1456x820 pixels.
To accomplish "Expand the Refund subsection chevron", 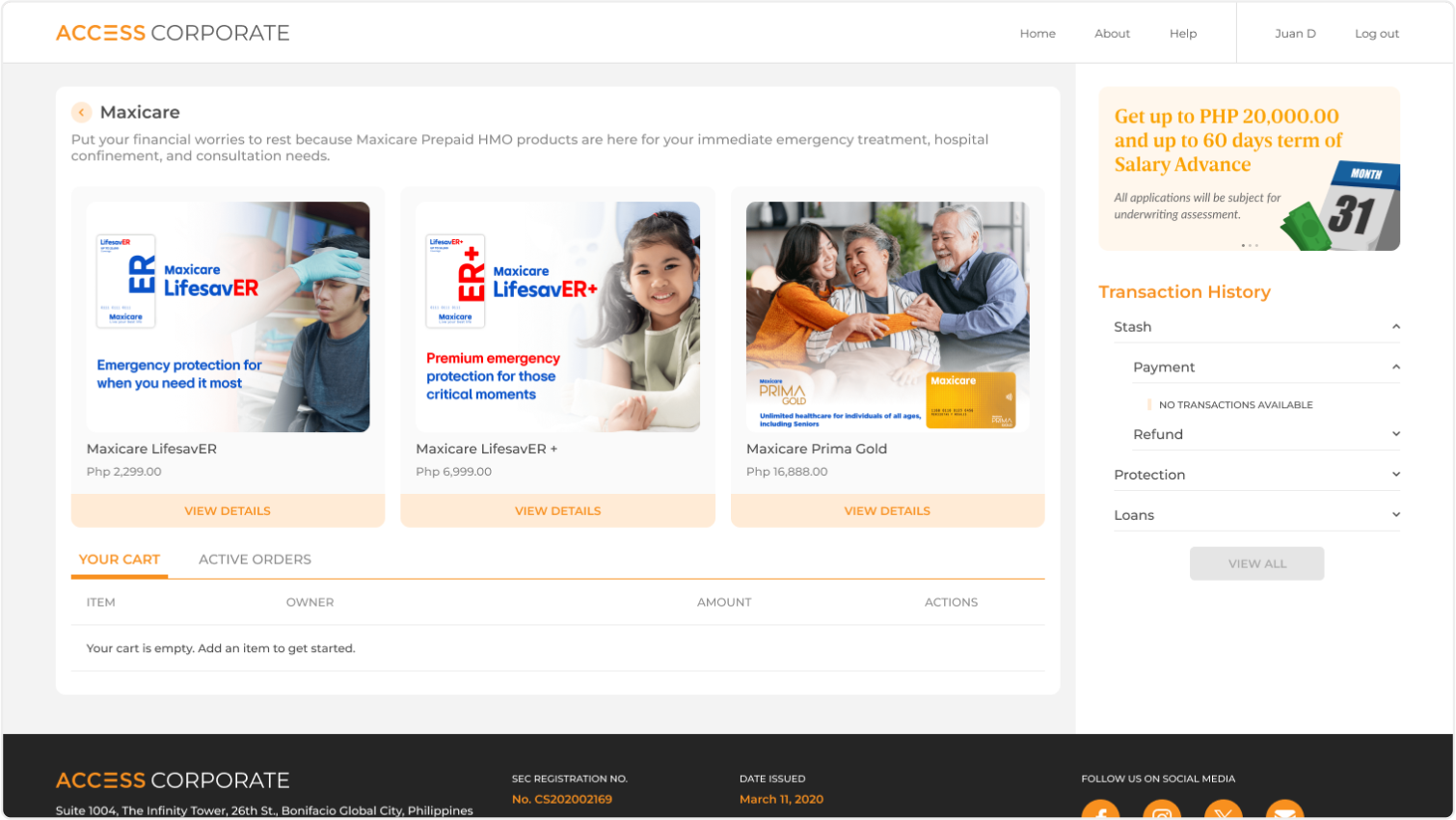I will 1395,434.
